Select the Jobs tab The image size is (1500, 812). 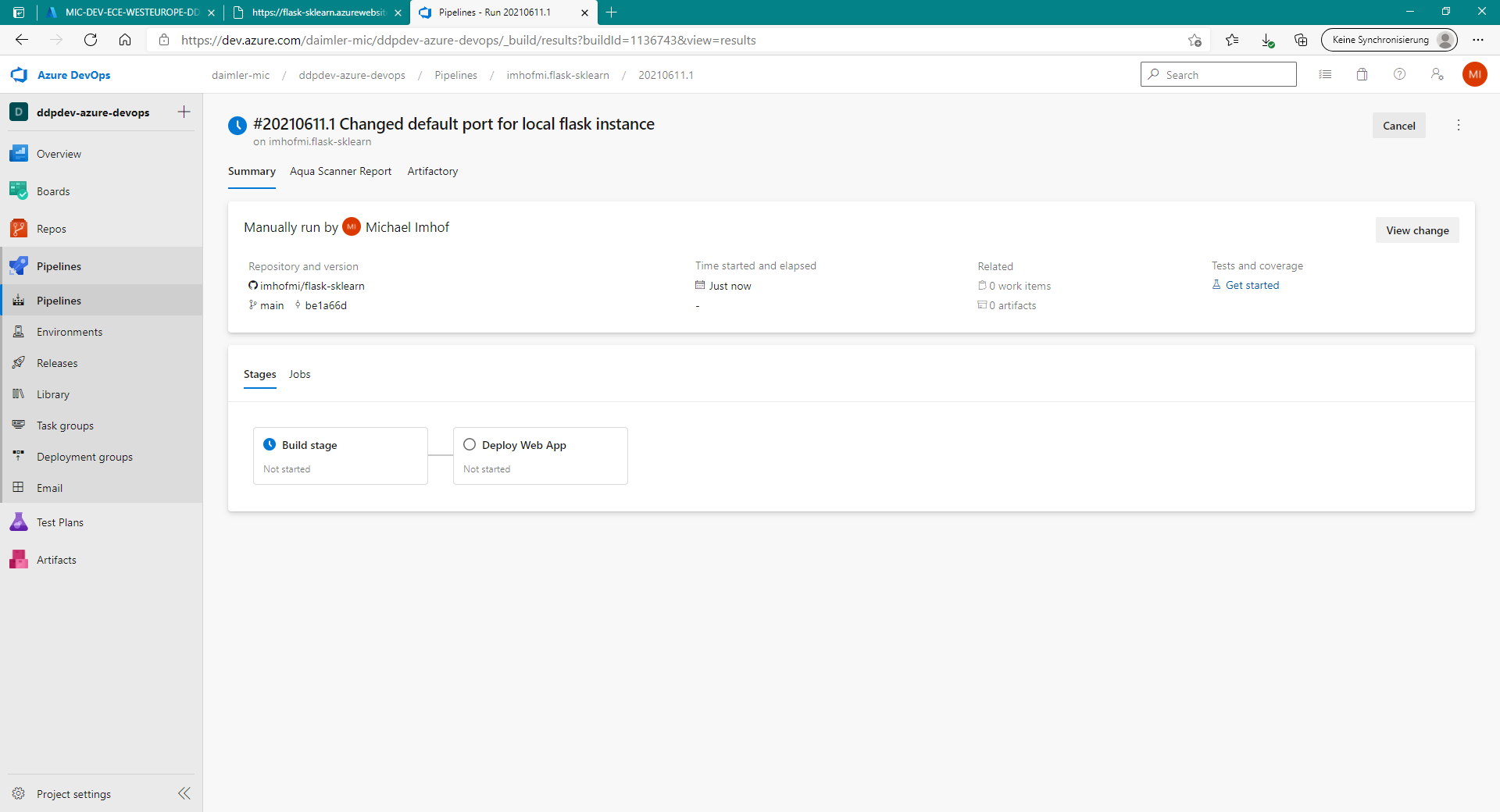pyautogui.click(x=299, y=374)
